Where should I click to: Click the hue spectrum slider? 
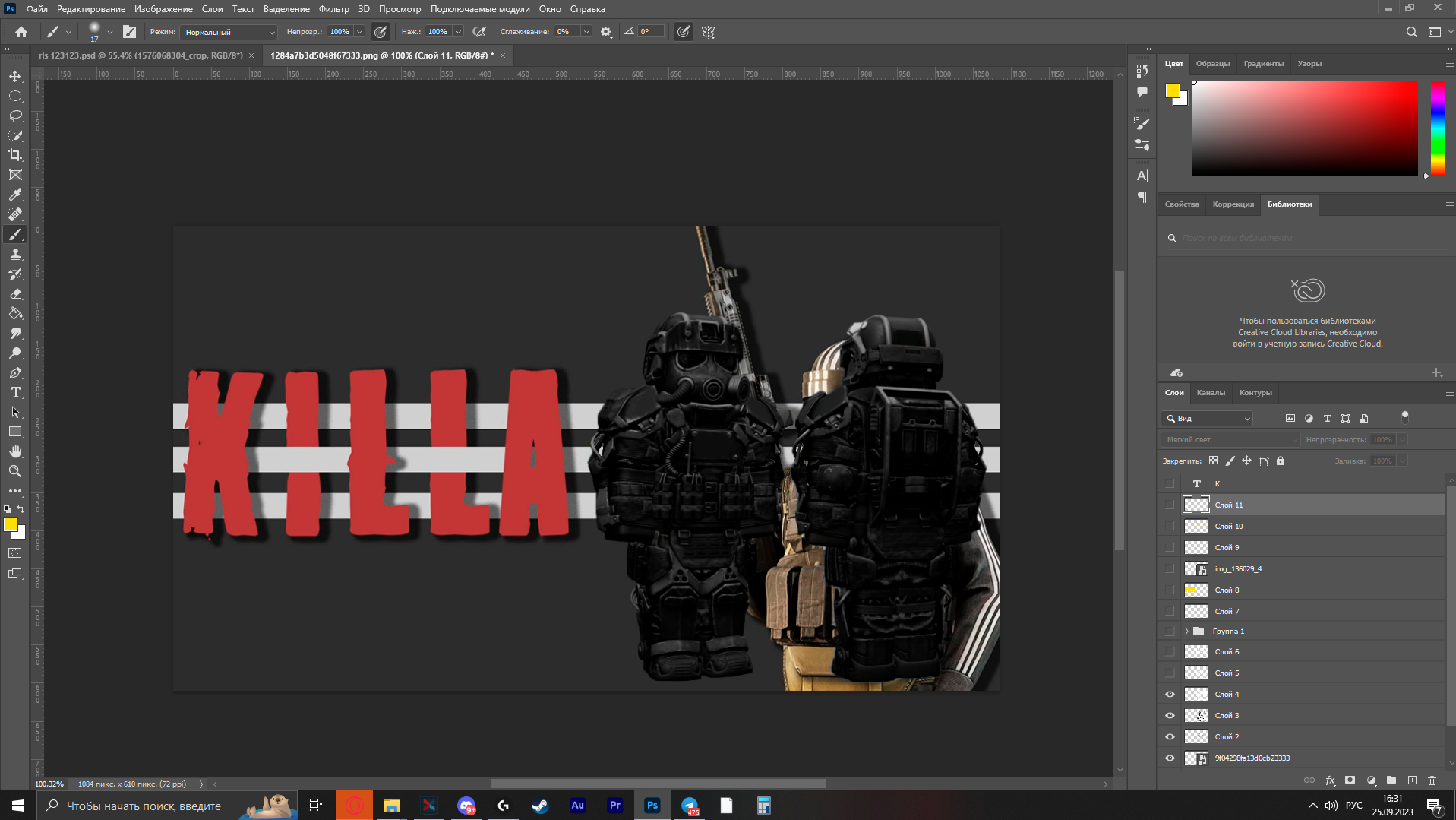point(1438,128)
